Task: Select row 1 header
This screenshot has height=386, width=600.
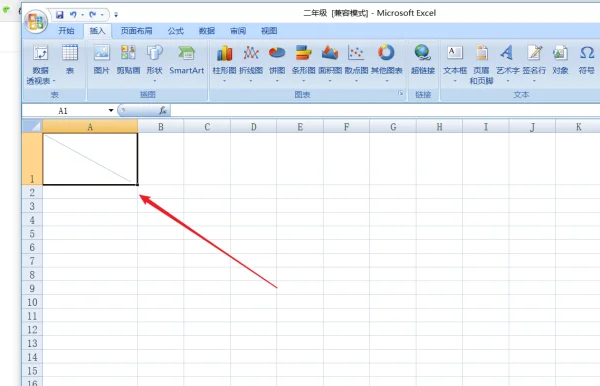Action: [x=33, y=159]
